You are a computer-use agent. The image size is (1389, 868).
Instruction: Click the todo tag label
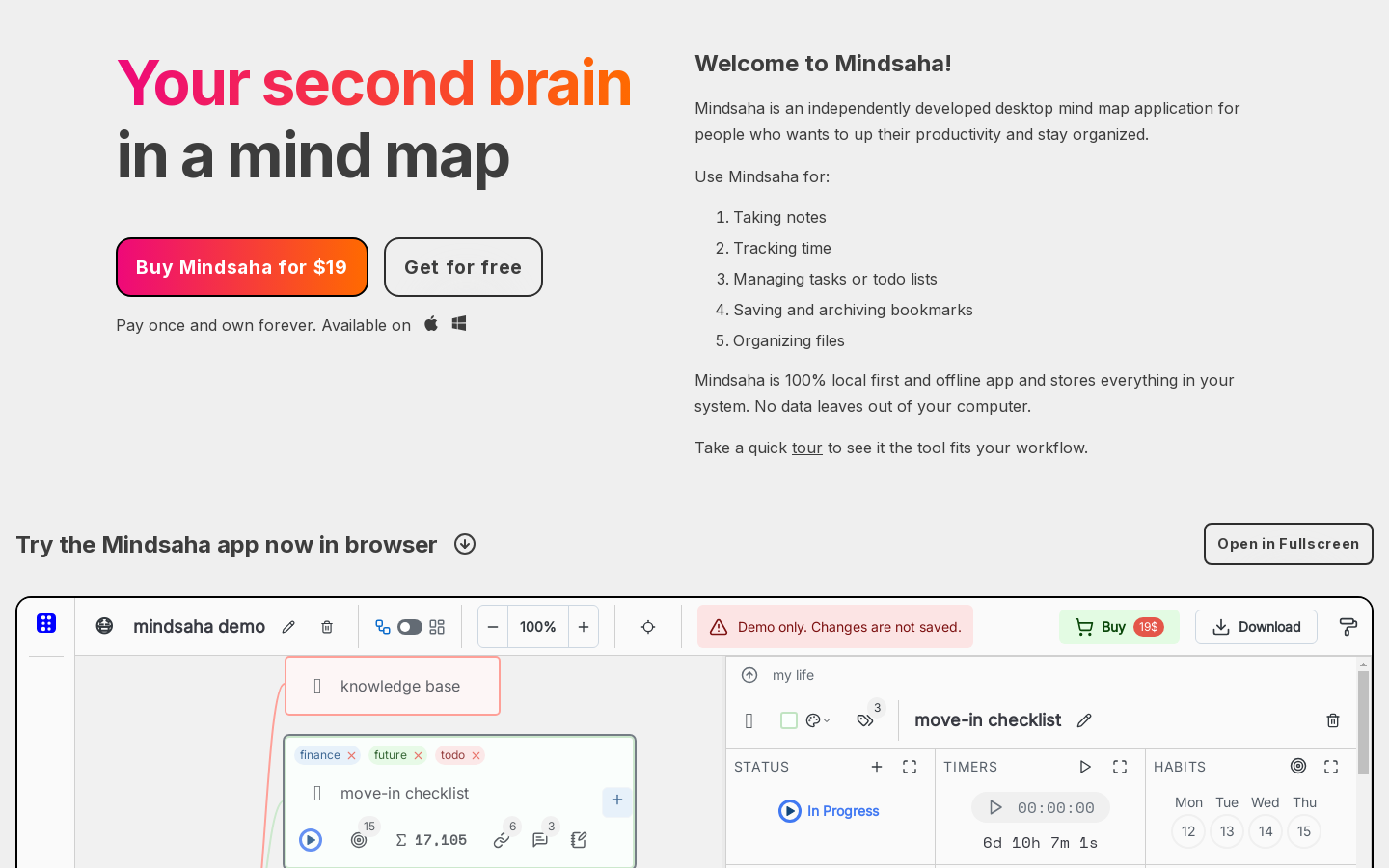coord(452,755)
